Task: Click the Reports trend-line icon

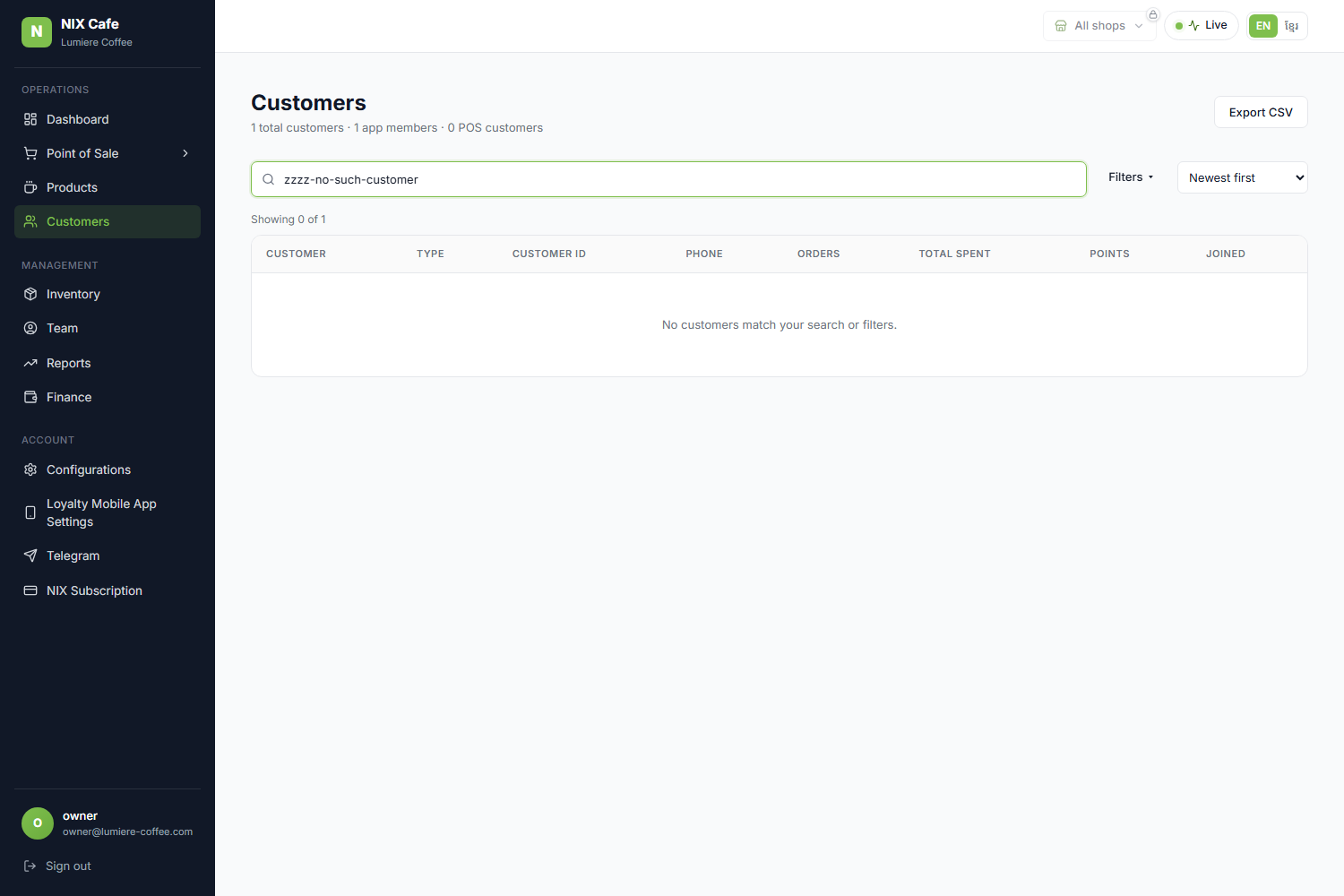Action: pyautogui.click(x=30, y=363)
